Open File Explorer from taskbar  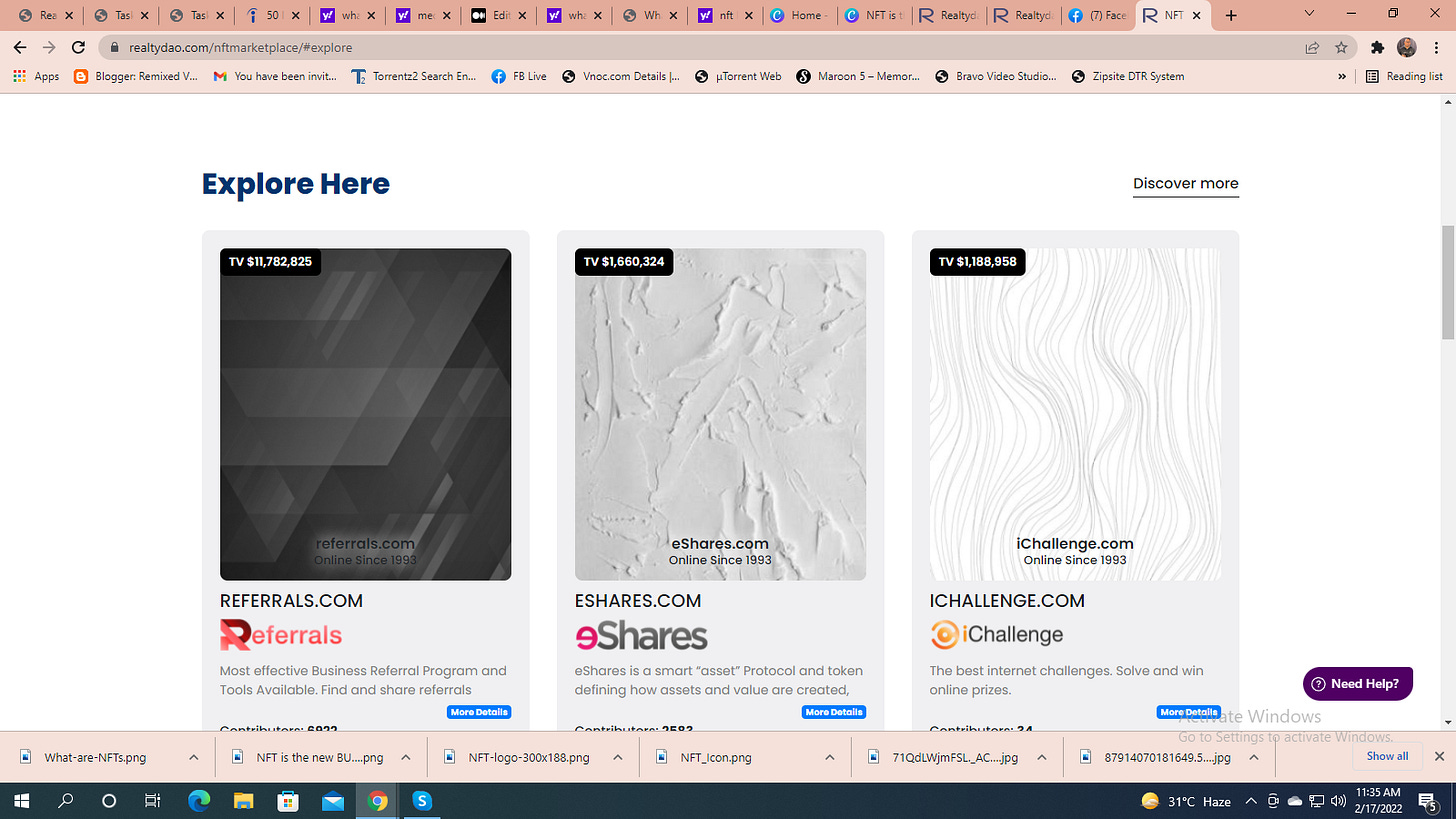point(244,800)
